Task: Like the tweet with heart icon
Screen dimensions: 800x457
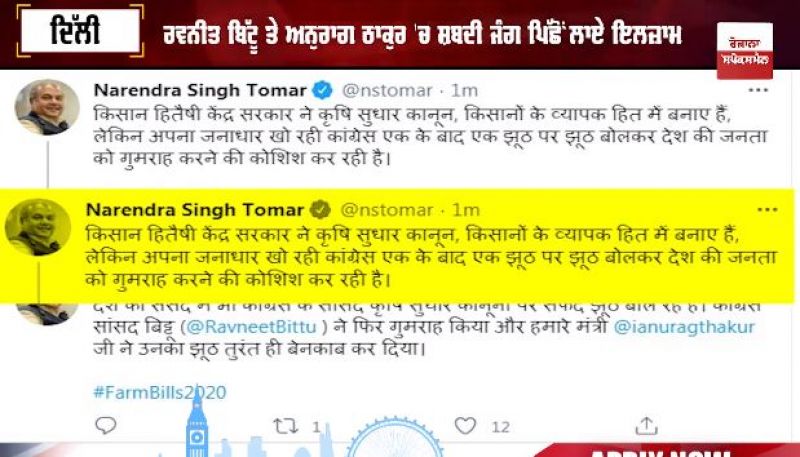Action: coord(465,425)
